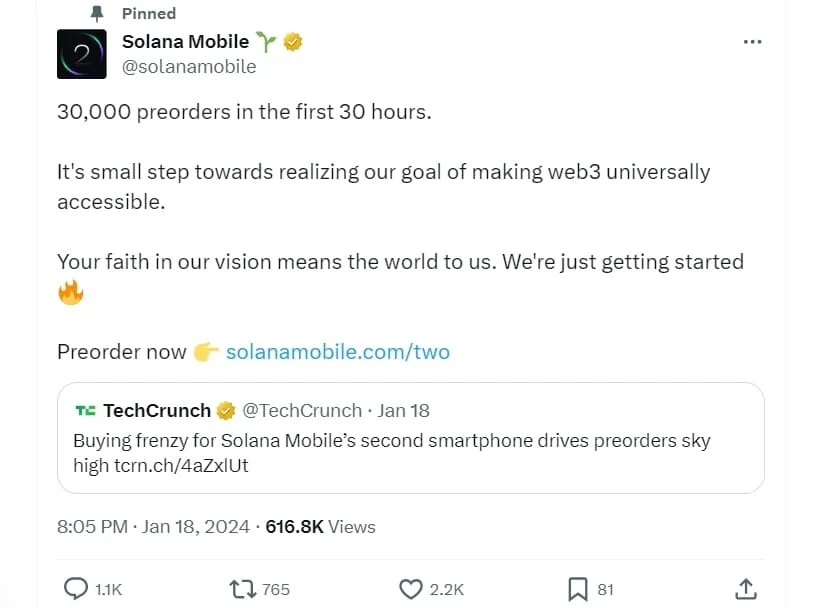
Task: Click the Pinned pushpin icon
Action: click(97, 14)
